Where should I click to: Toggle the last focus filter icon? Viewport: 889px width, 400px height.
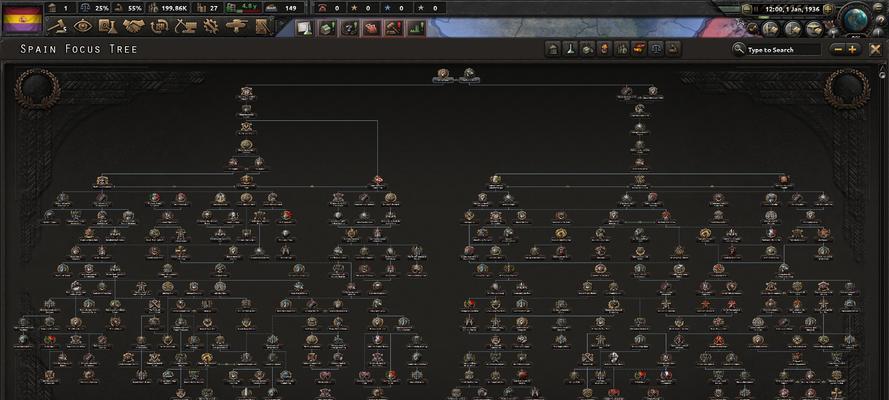673,49
